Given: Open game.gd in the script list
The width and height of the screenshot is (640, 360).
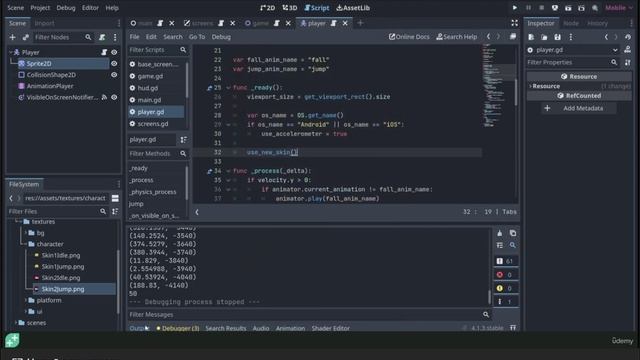Looking at the screenshot, I should point(150,76).
